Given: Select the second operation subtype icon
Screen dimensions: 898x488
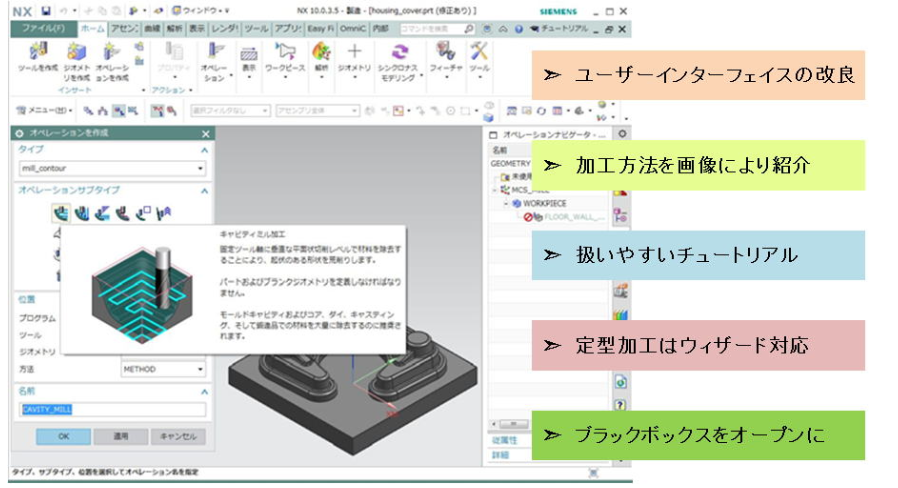Looking at the screenshot, I should (82, 214).
